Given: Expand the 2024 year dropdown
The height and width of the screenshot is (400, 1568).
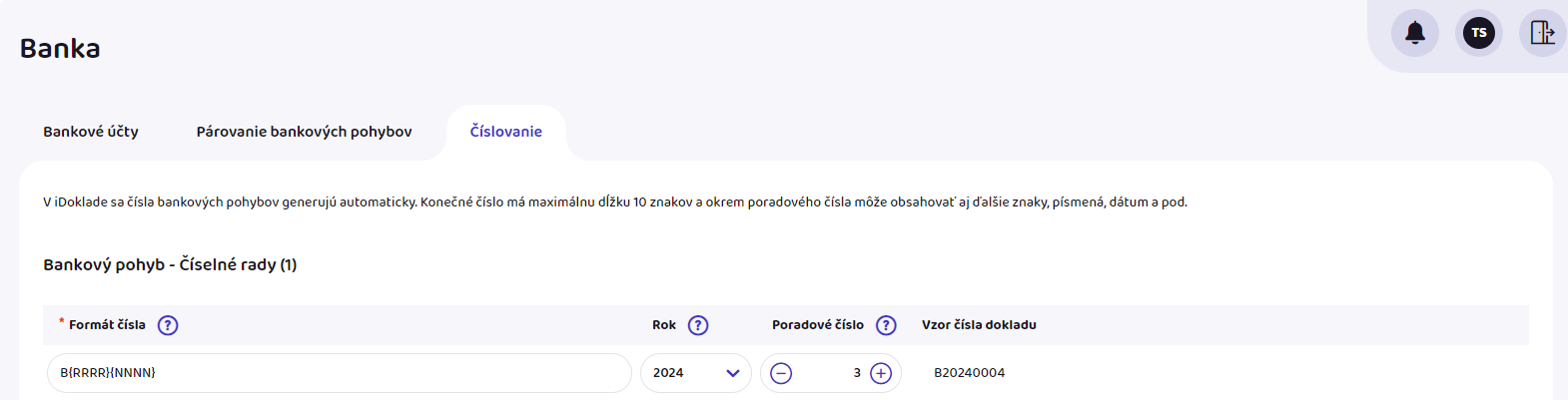Looking at the screenshot, I should [x=732, y=373].
